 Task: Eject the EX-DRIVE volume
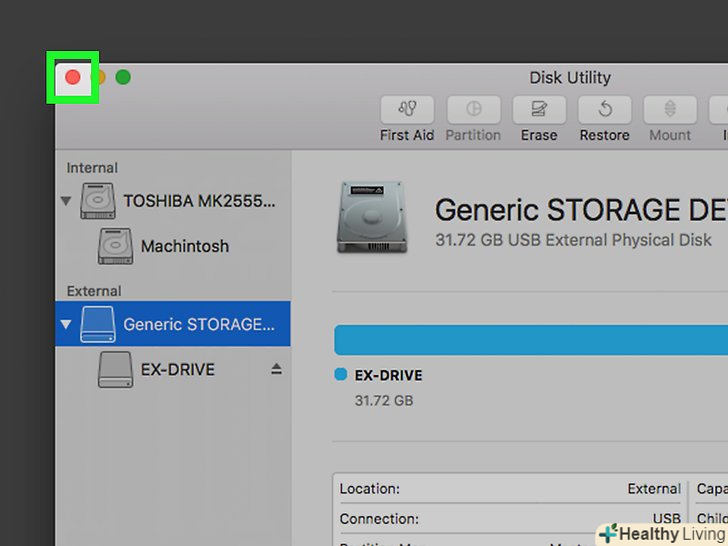tap(276, 369)
